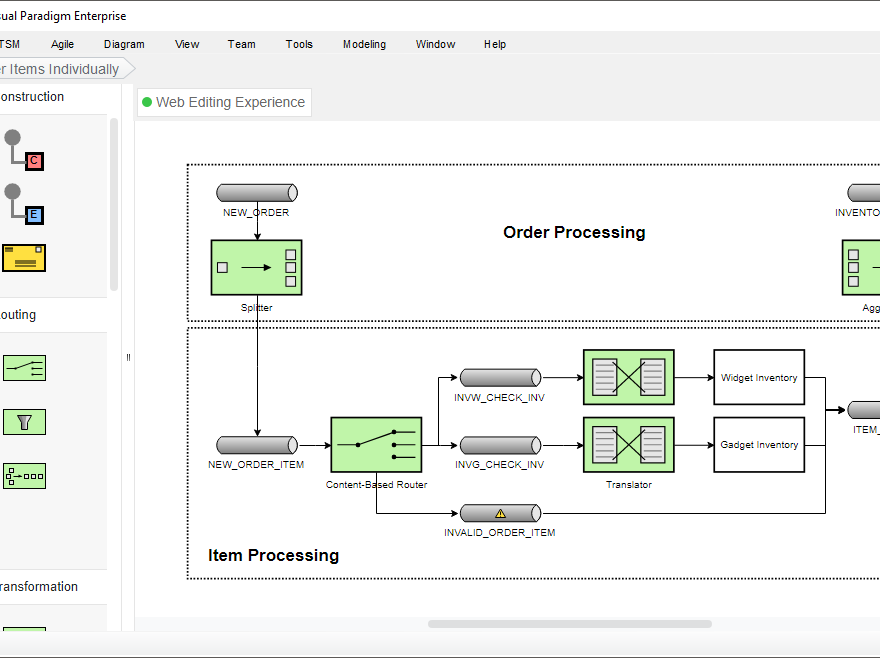Image resolution: width=880 pixels, height=658 pixels.
Task: Click the NEW_ORDER message channel shape
Action: (256, 192)
